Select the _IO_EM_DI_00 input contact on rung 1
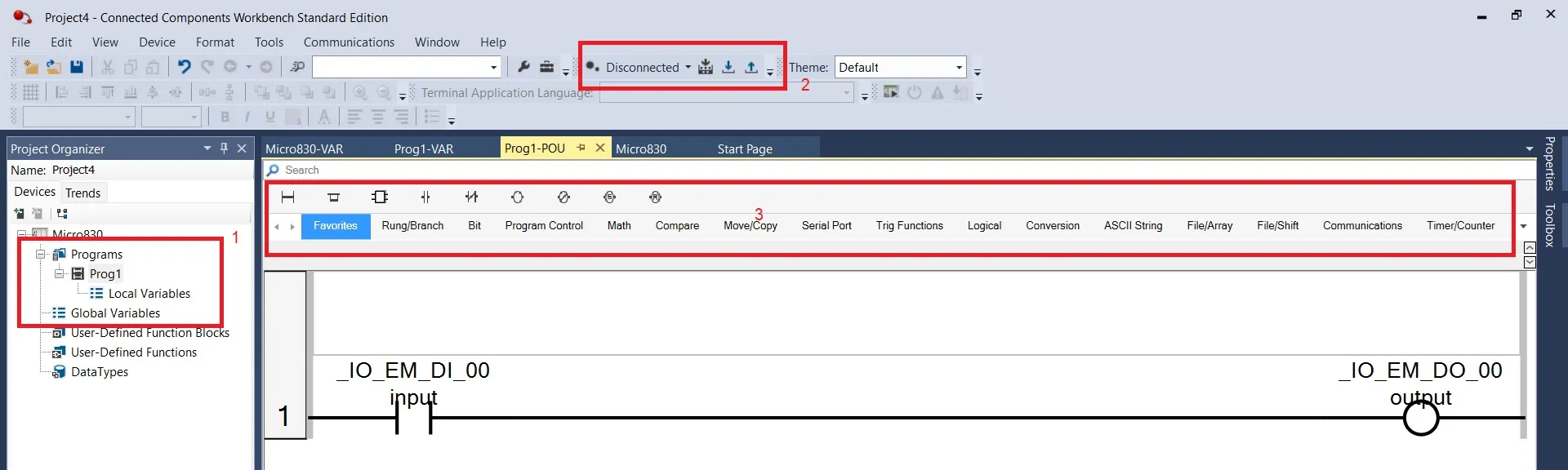1568x470 pixels. 413,419
